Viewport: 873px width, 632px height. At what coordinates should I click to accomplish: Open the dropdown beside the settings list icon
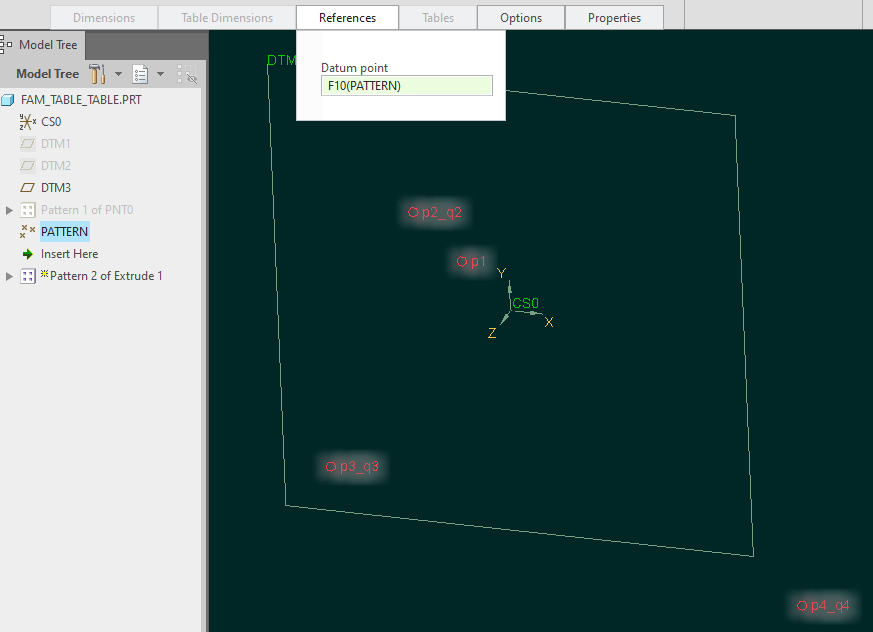tap(159, 74)
